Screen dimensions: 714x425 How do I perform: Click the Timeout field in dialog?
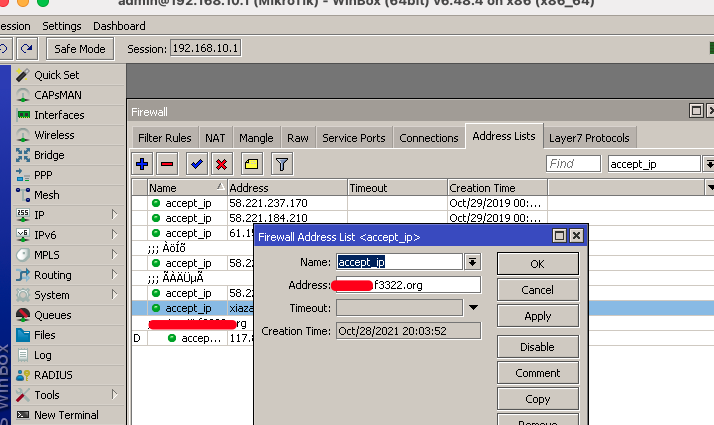[399, 308]
